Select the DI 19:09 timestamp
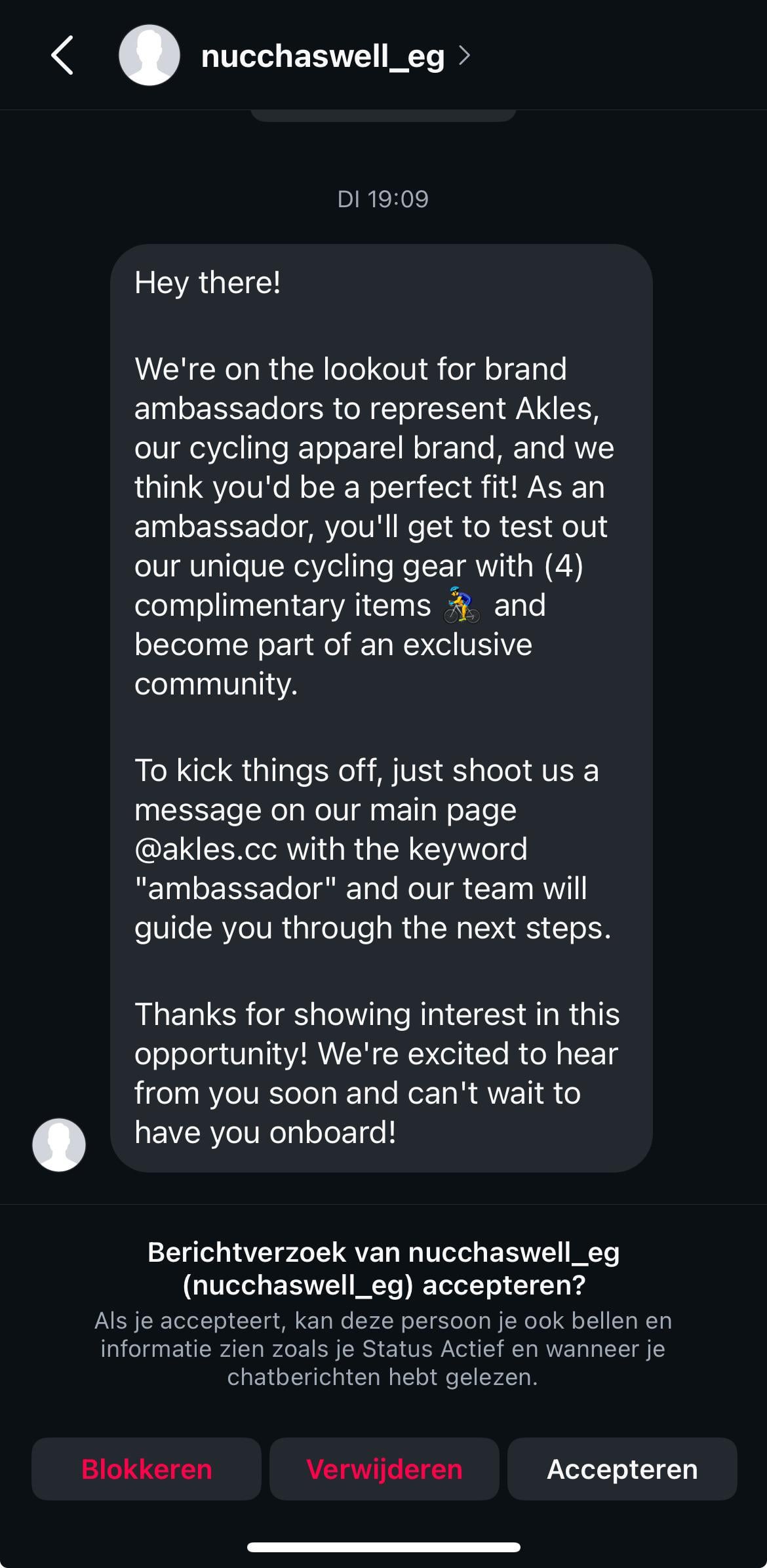Viewport: 767px width, 1568px height. pos(383,199)
